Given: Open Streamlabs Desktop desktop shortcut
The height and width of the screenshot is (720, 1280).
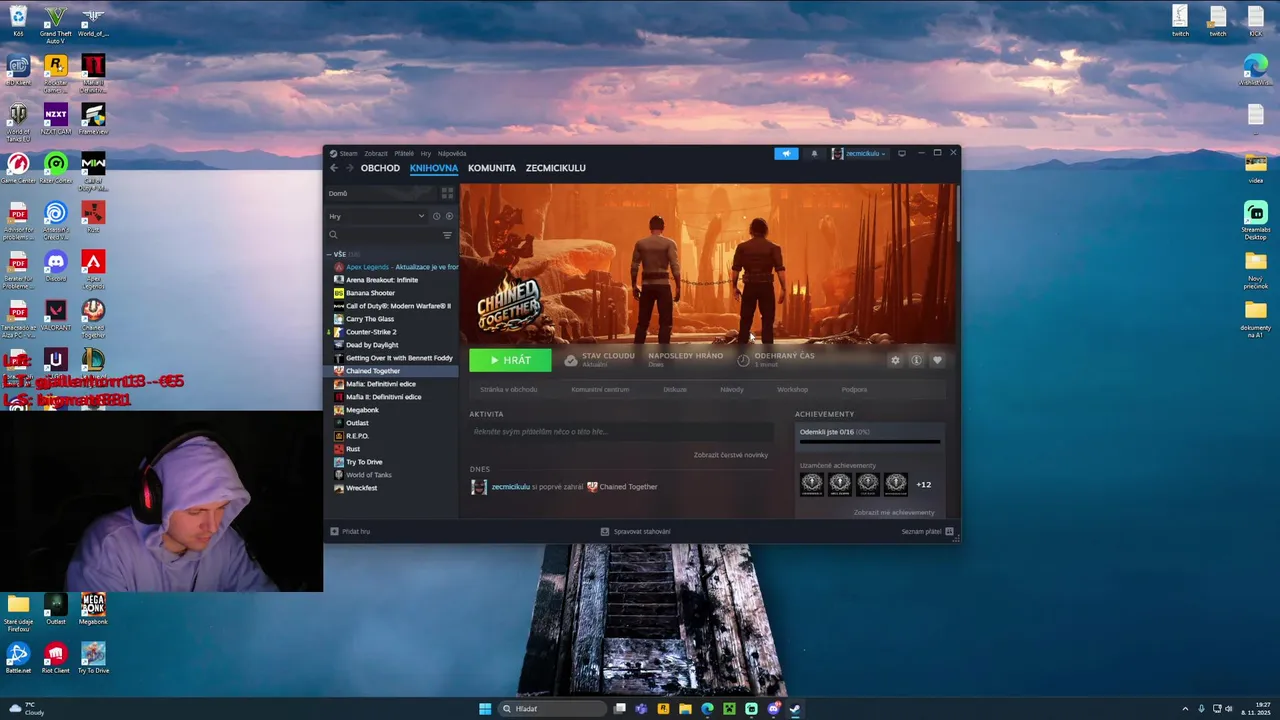Looking at the screenshot, I should [1256, 220].
